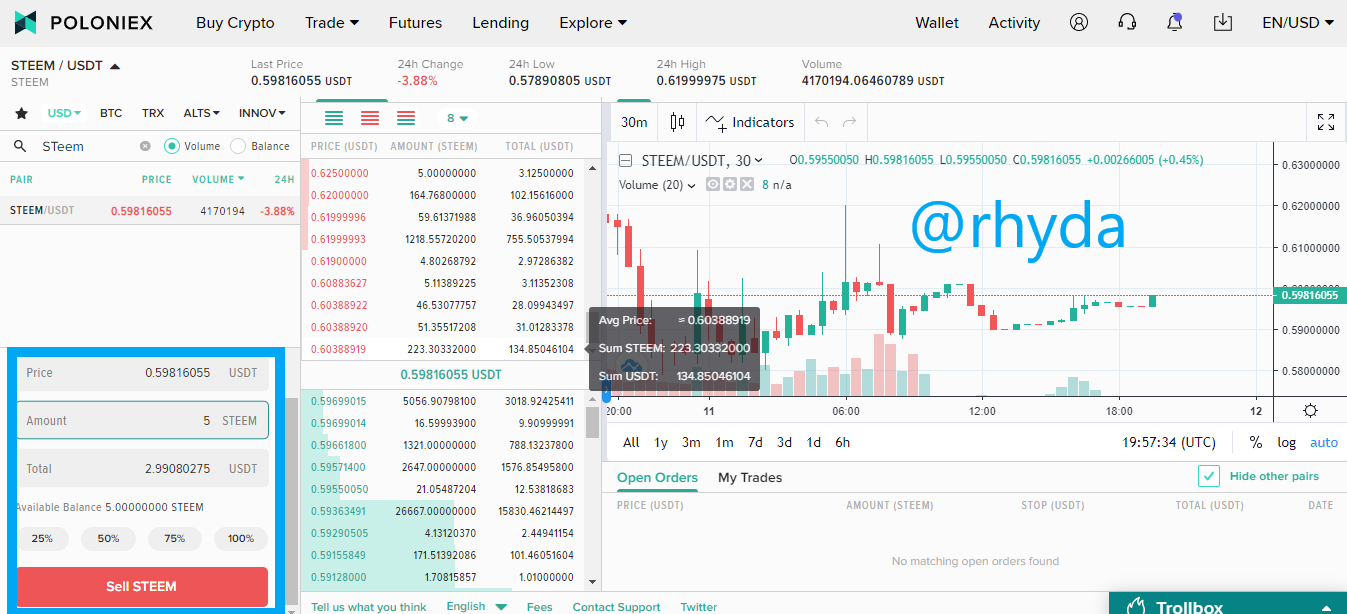Switch to the My Trades tab
Viewport: 1347px width, 614px height.
tap(750, 477)
